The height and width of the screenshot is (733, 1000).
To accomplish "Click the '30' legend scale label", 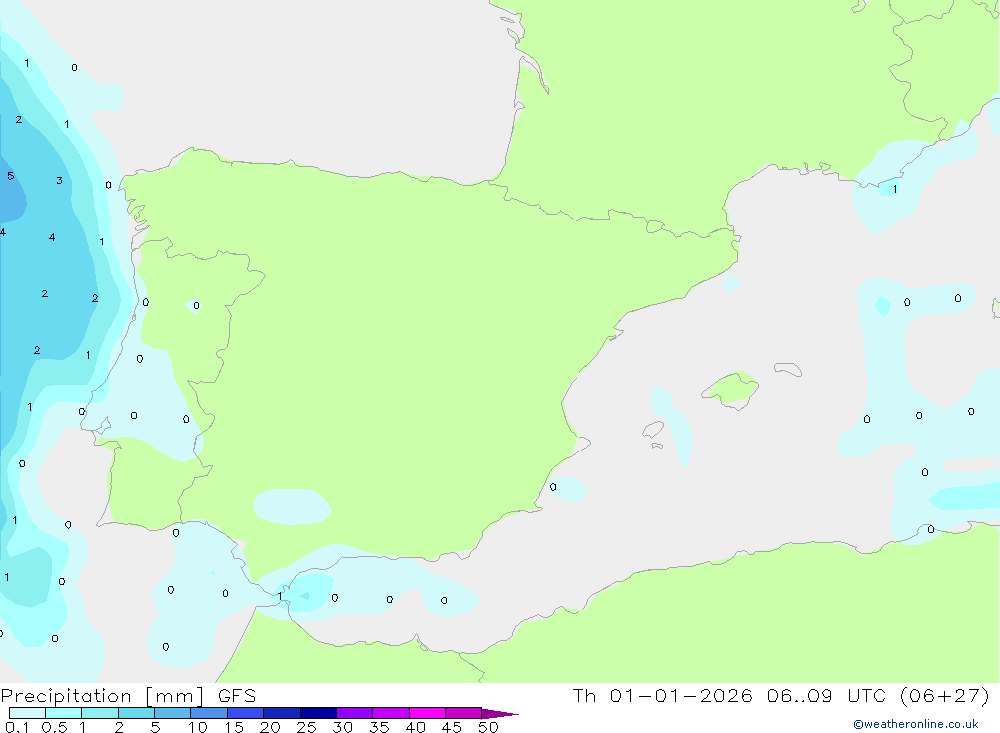I will tap(343, 727).
